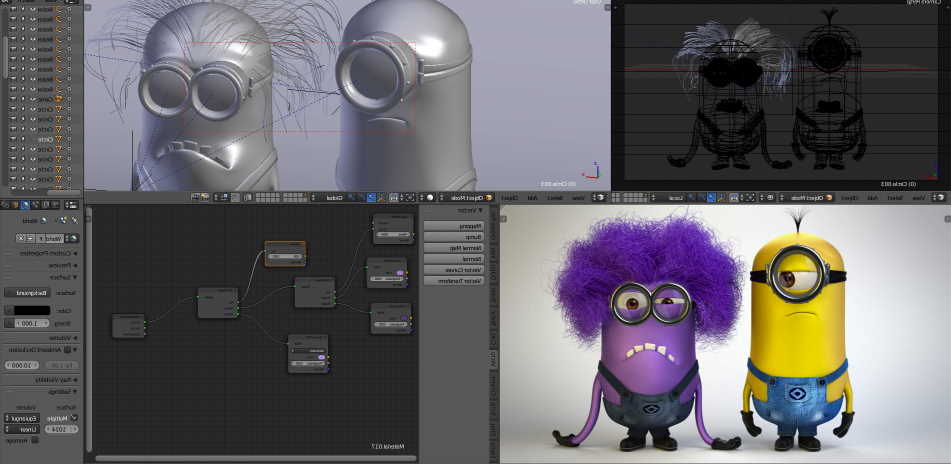The width and height of the screenshot is (951, 464).
Task: Toggle translate manipulator in camera view header
Action: pos(711,197)
